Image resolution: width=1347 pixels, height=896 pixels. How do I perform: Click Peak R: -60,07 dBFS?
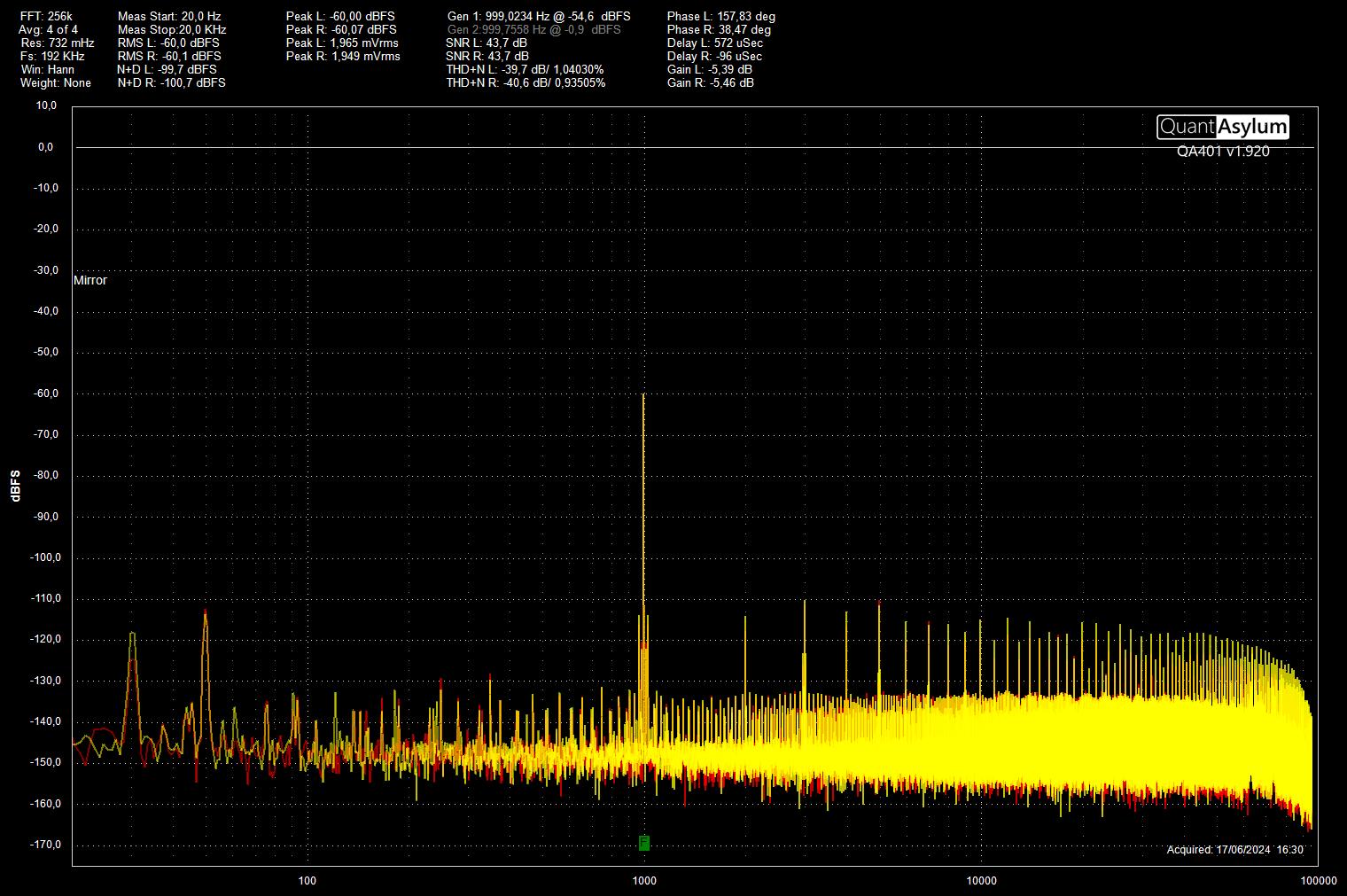coord(341,29)
